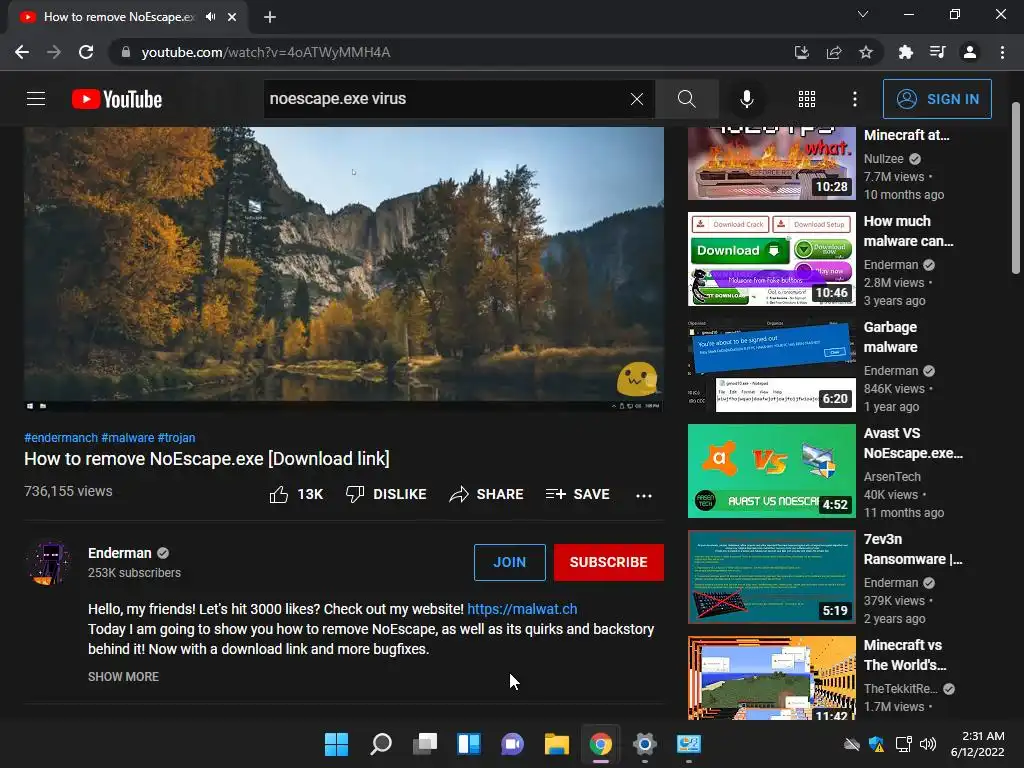Open Task View on the taskbar
Image resolution: width=1024 pixels, height=768 pixels.
tap(424, 744)
